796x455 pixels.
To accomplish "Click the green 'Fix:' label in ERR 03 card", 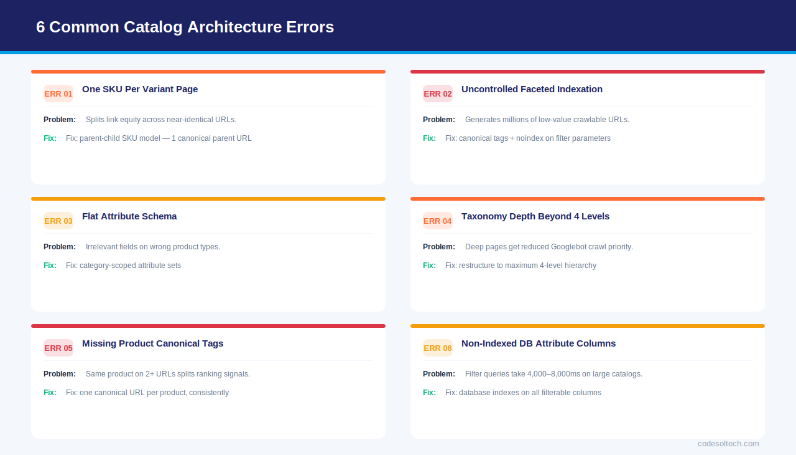I will click(50, 265).
